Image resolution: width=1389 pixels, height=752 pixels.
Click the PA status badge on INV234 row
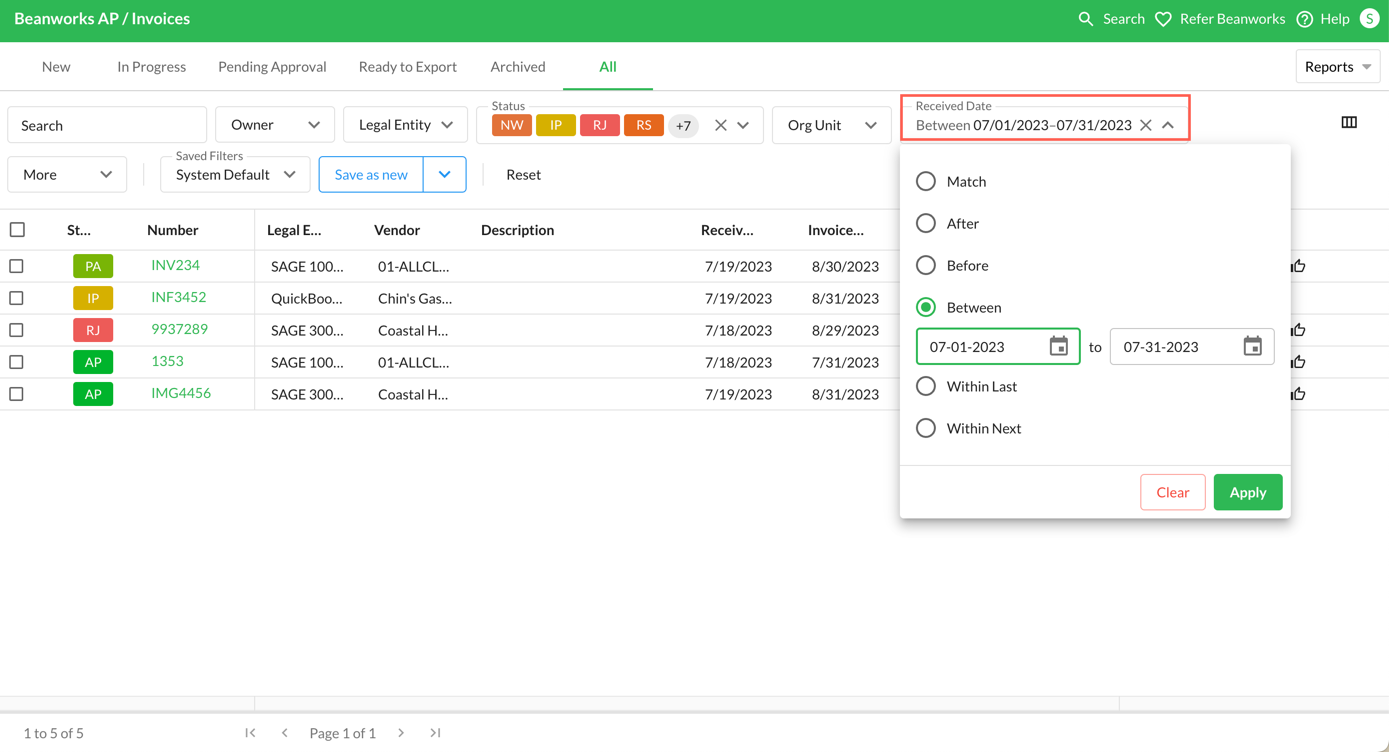click(93, 266)
